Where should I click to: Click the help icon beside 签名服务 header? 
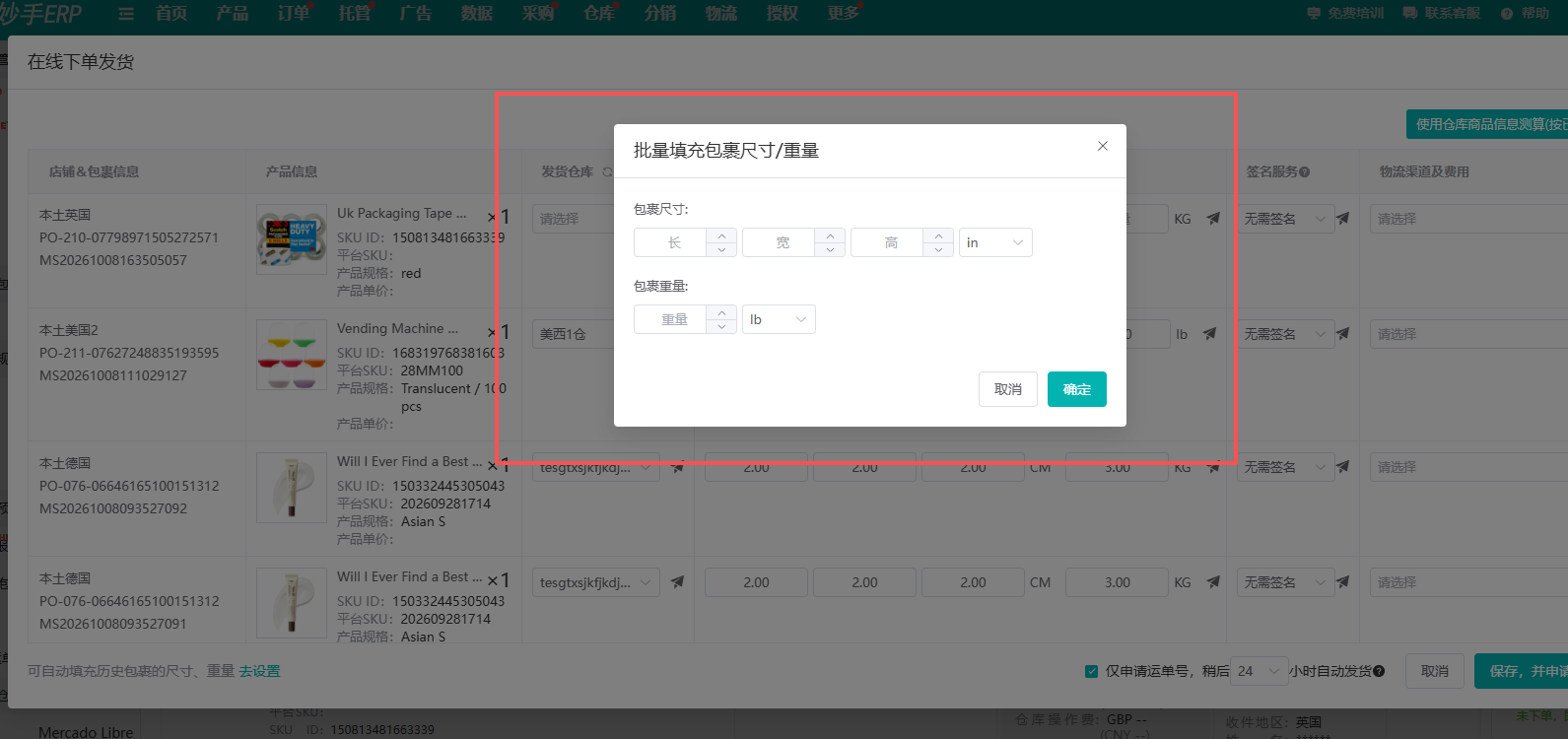click(x=1305, y=172)
